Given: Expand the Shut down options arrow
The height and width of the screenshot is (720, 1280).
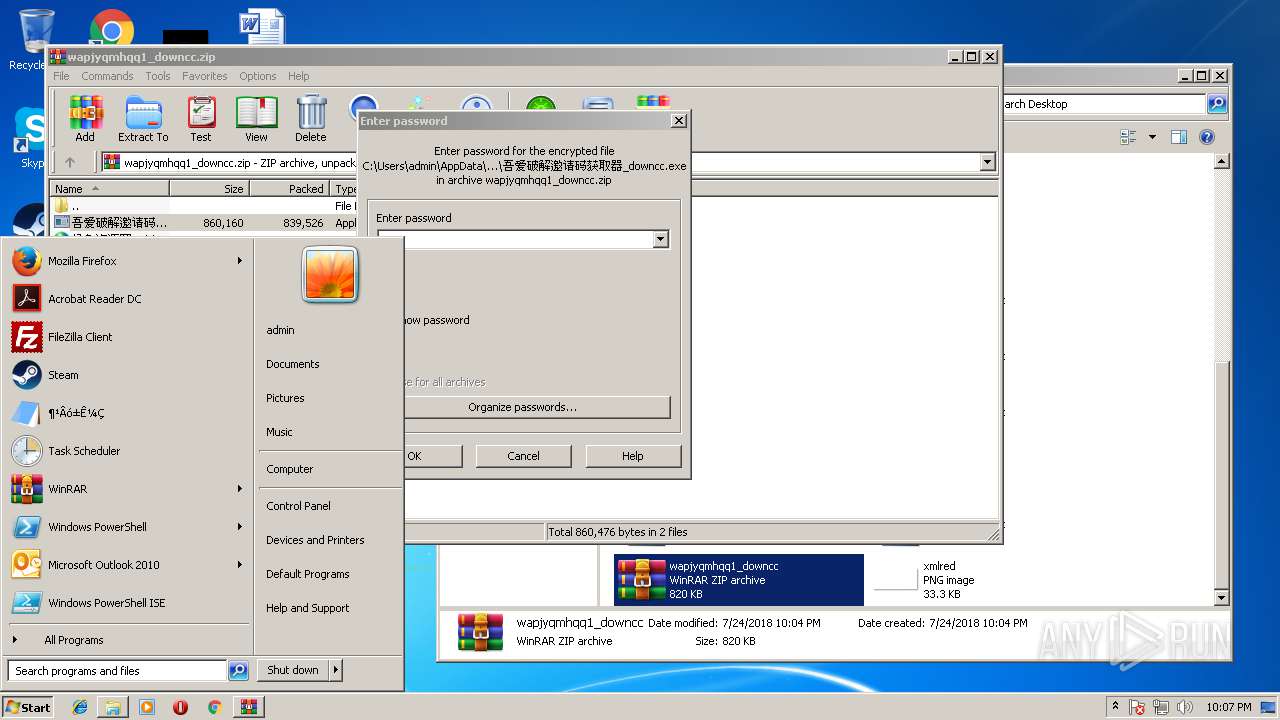Looking at the screenshot, I should coord(335,670).
